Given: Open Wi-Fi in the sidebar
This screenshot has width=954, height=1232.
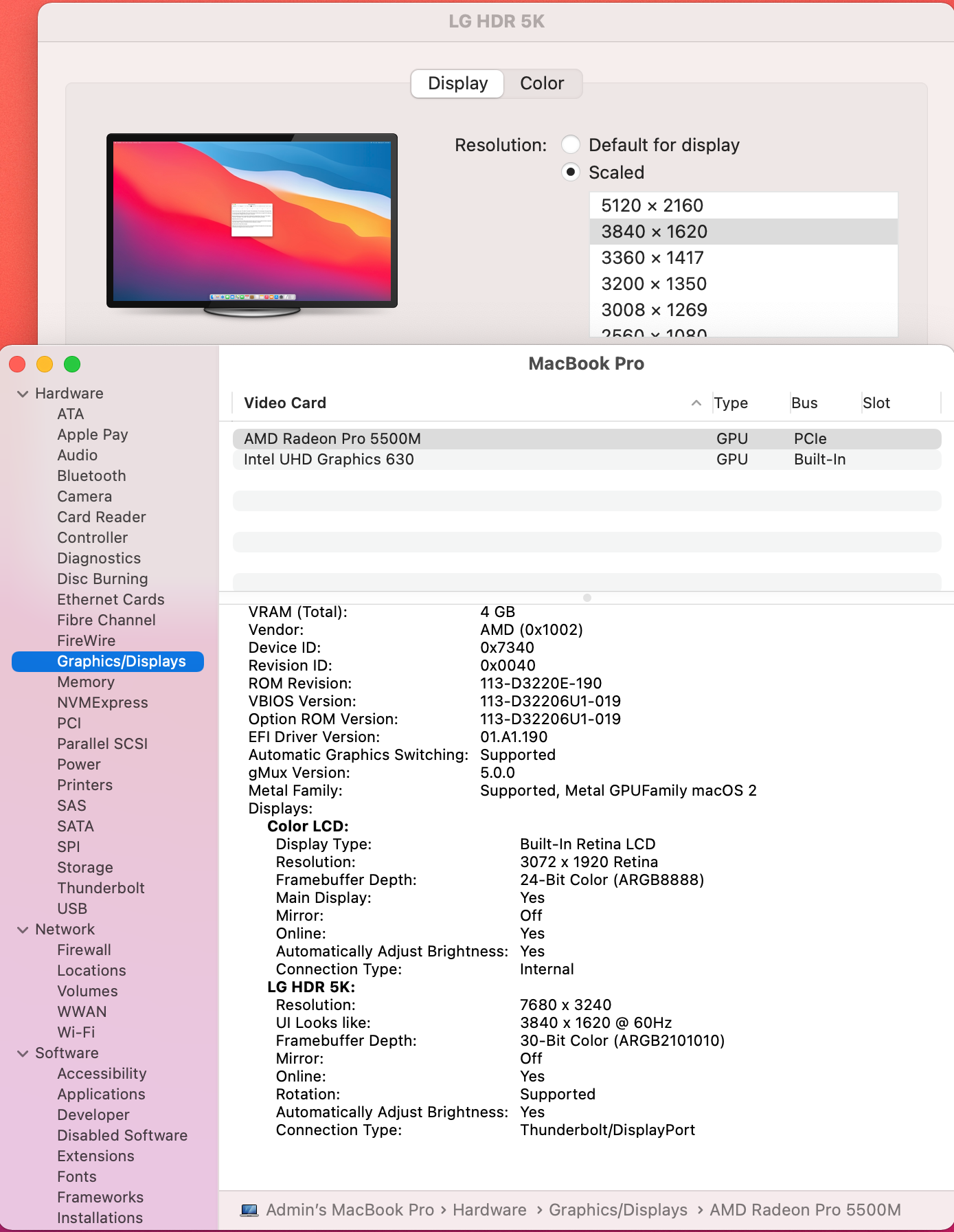Looking at the screenshot, I should tap(76, 1033).
